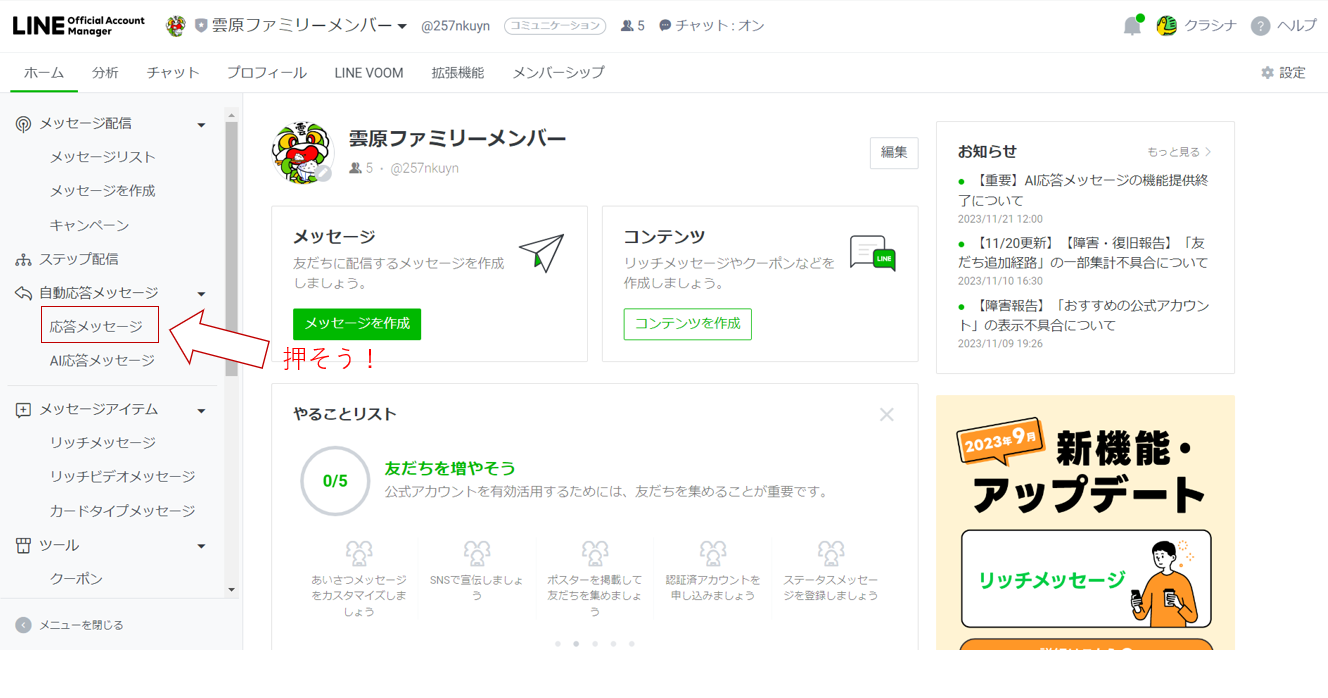
Task: Click the メニューを閉じる collapse arrow icon
Action: [x=23, y=625]
